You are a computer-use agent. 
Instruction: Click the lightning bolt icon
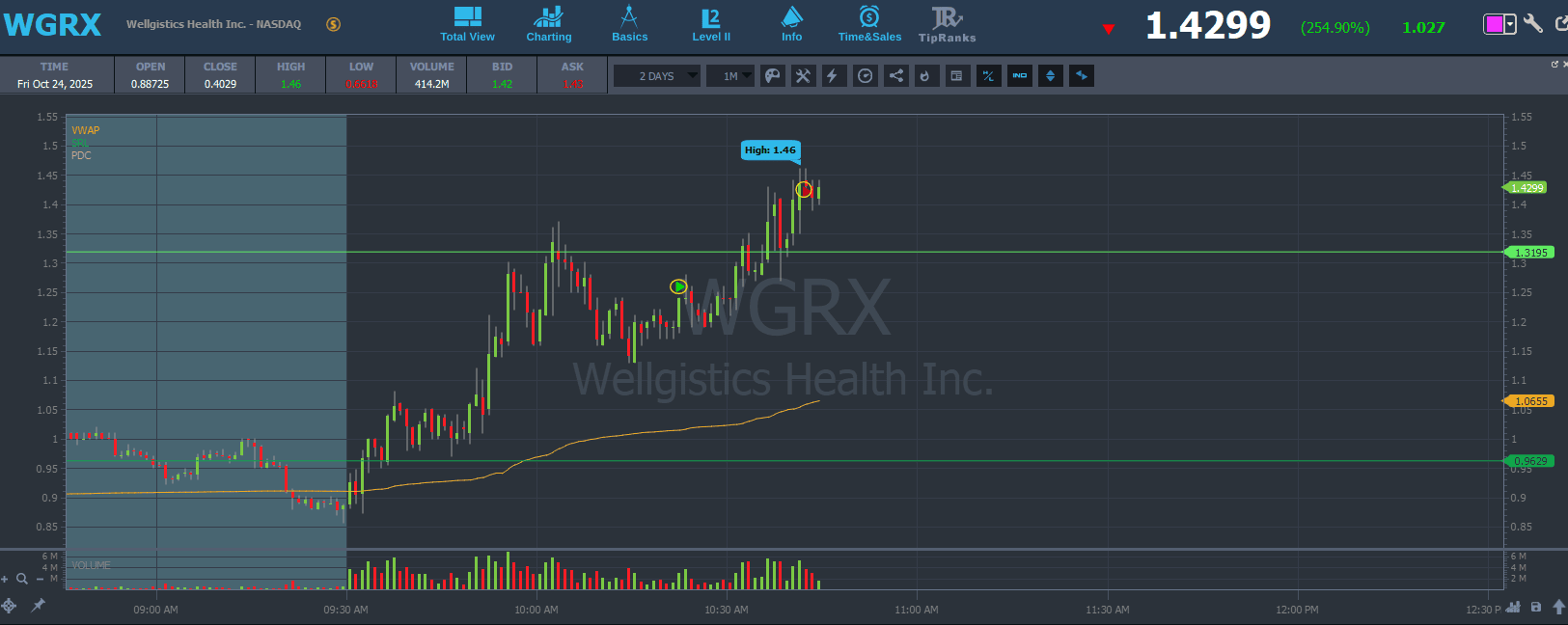pos(833,76)
